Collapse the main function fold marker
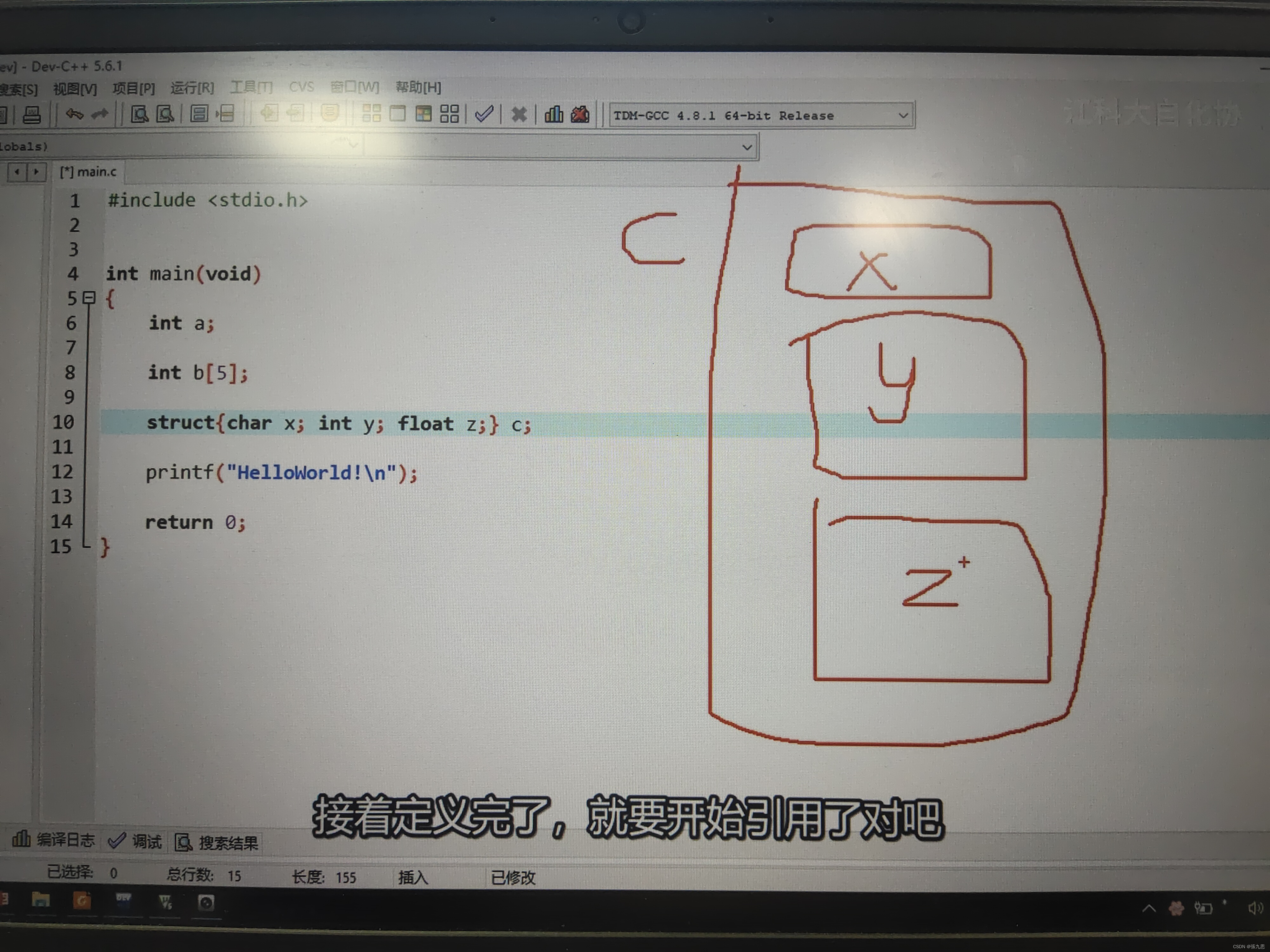This screenshot has width=1270, height=952. click(89, 298)
